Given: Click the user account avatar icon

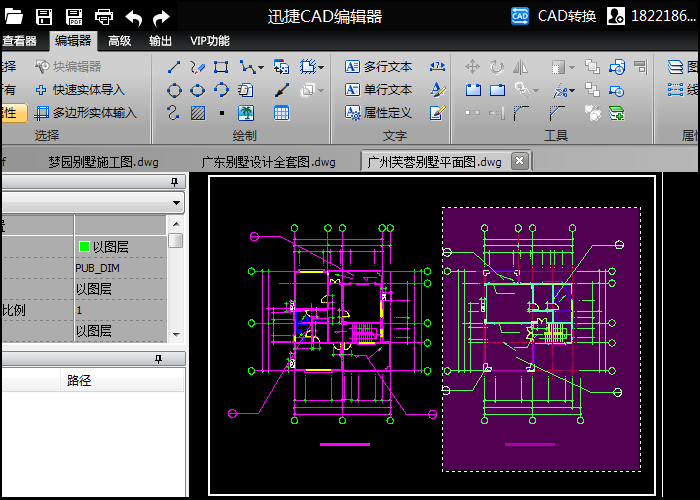Looking at the screenshot, I should 616,17.
